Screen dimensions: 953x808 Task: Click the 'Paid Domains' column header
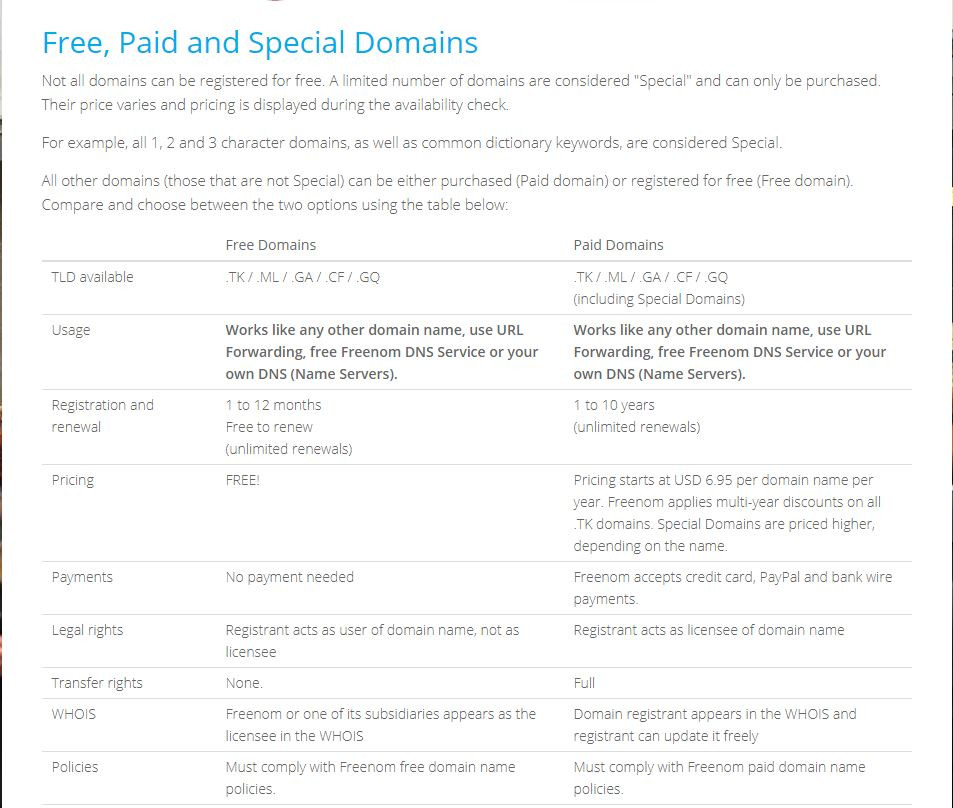pos(618,245)
